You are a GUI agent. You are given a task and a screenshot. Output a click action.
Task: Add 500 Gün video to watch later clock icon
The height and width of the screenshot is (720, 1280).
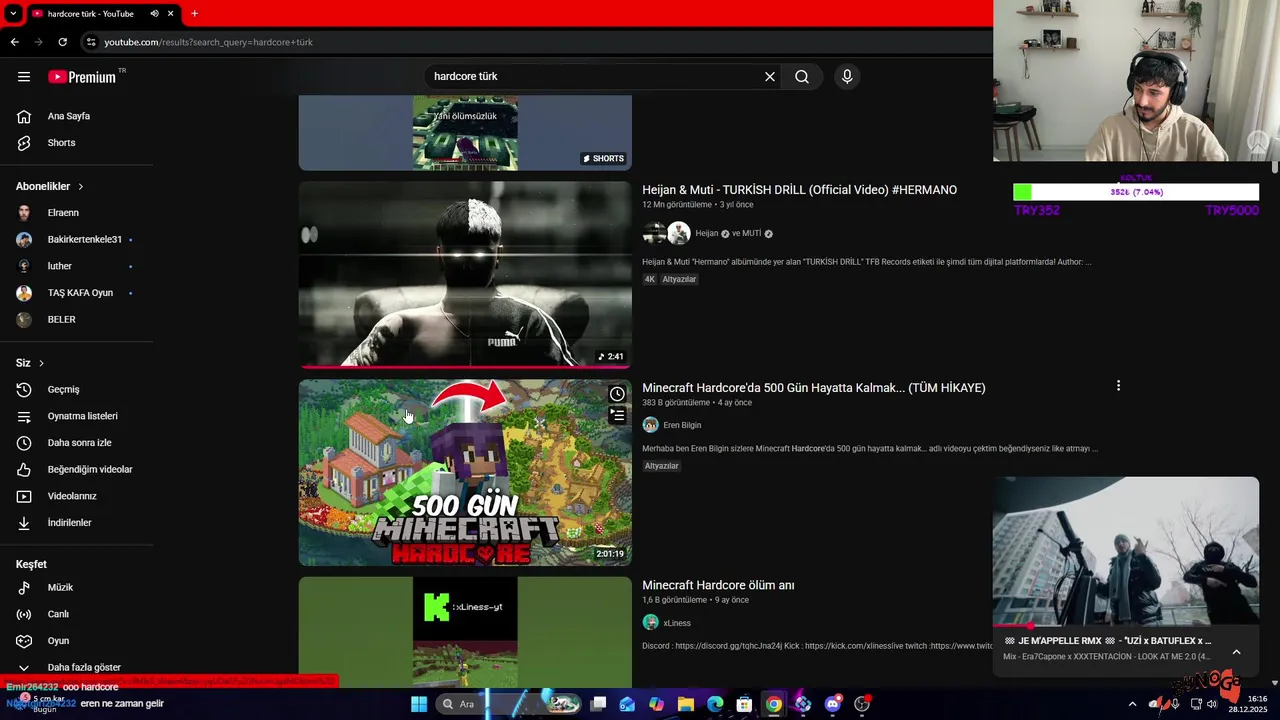[617, 394]
